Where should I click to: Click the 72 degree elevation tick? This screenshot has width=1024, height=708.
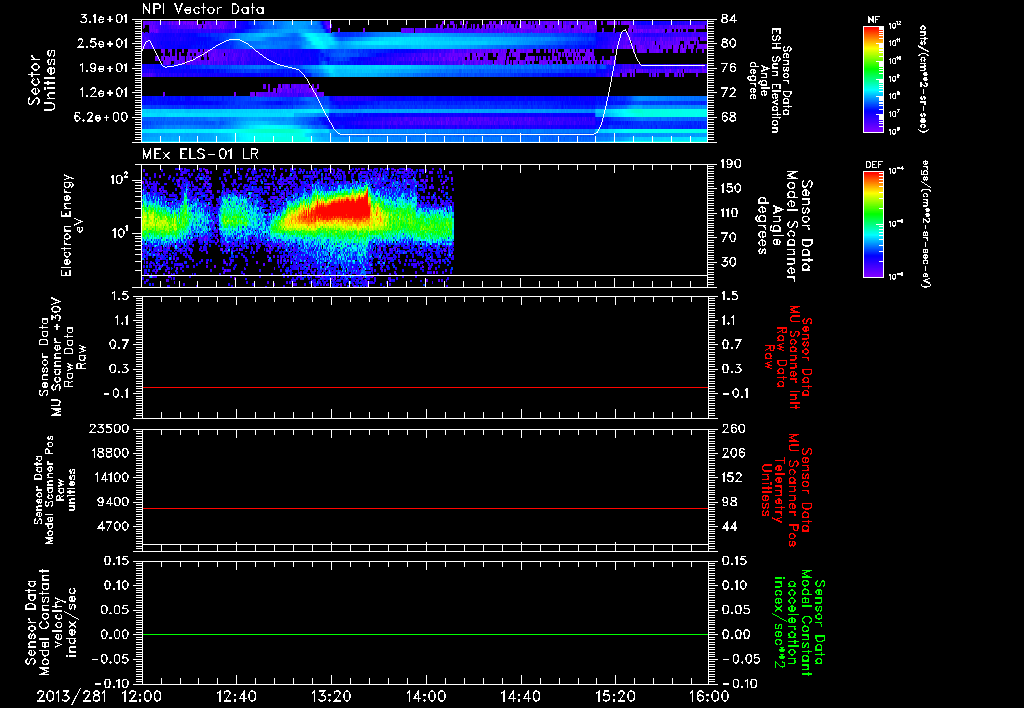point(729,93)
